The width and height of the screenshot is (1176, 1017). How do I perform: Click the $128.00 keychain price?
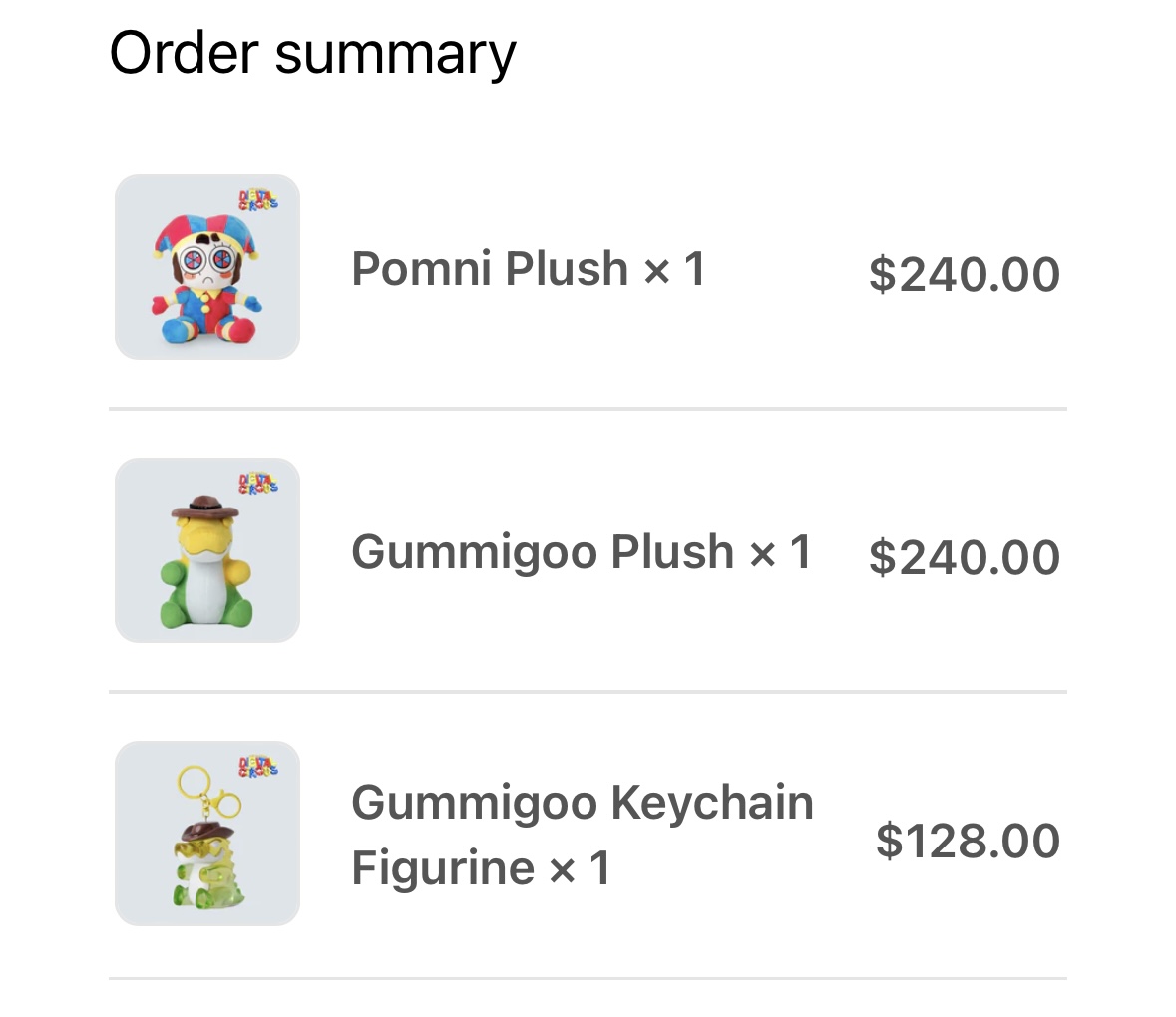pyautogui.click(x=968, y=841)
